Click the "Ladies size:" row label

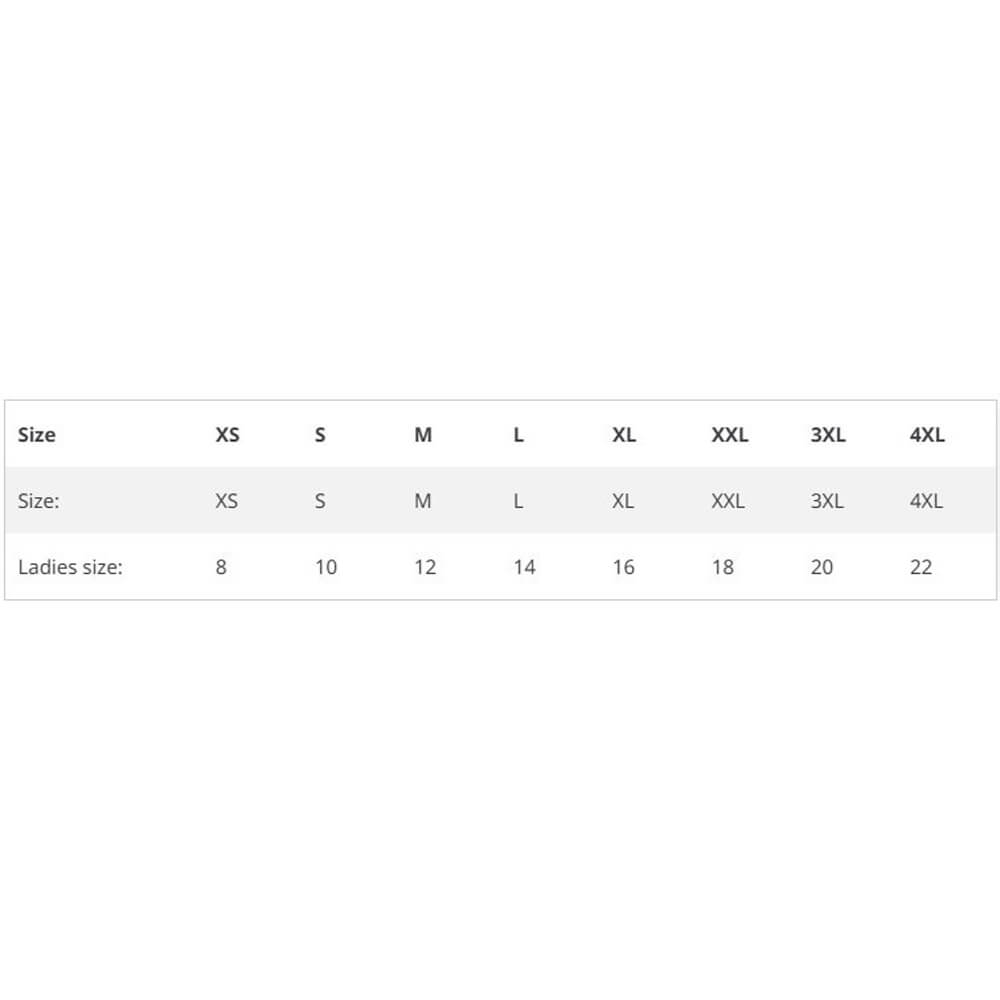click(70, 567)
